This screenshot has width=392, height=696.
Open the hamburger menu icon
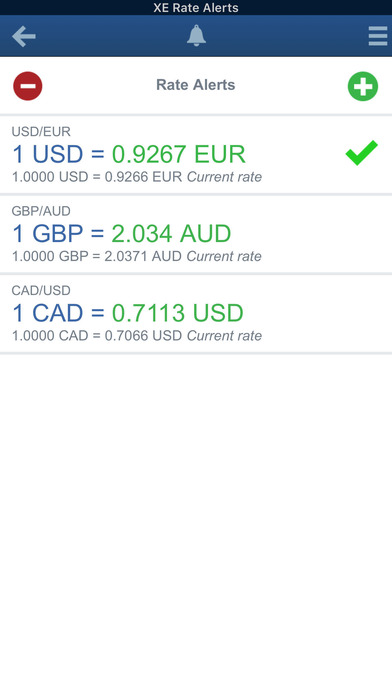(x=378, y=36)
